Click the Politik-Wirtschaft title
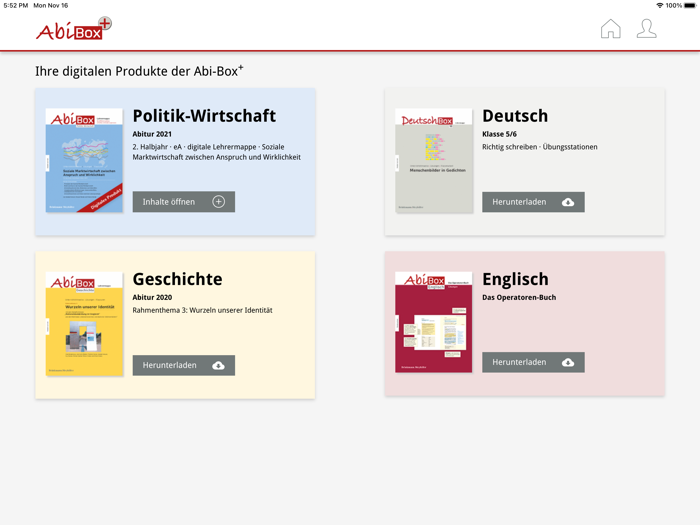The height and width of the screenshot is (525, 700). click(x=204, y=116)
